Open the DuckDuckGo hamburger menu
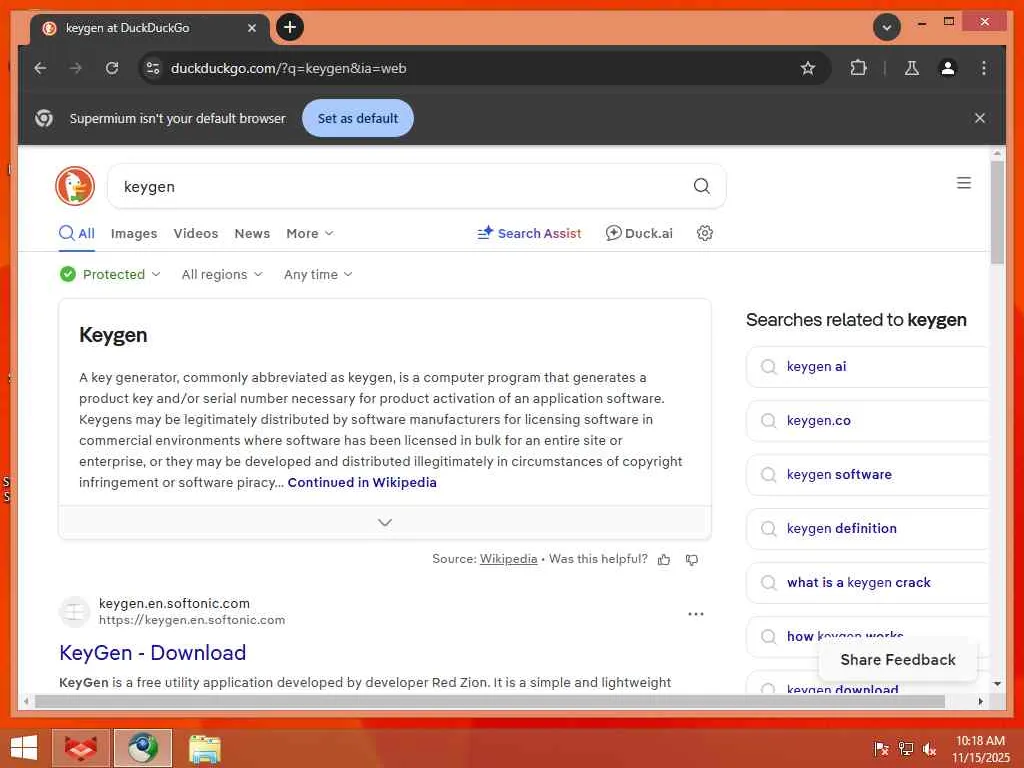 [x=964, y=183]
